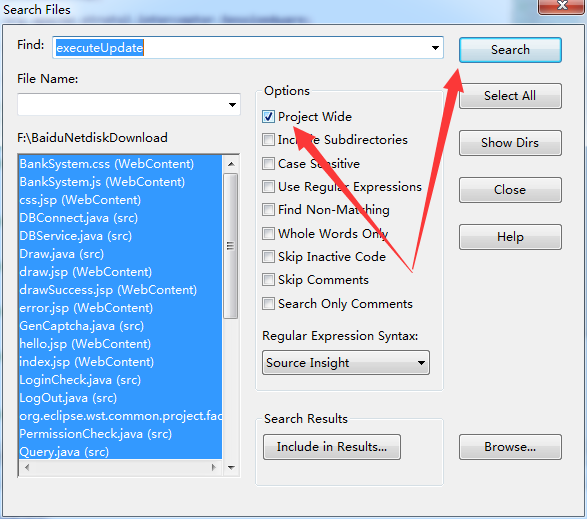587x519 pixels.
Task: Select index.jsp (WebContent) file
Action: point(120,362)
